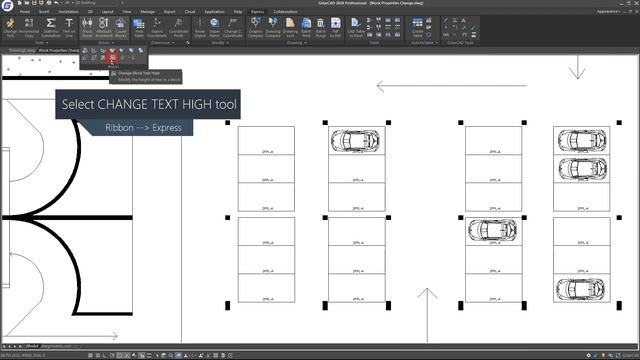The image size is (640, 360).
Task: Switch to the Collaboration ribbon tab
Action: [x=285, y=12]
